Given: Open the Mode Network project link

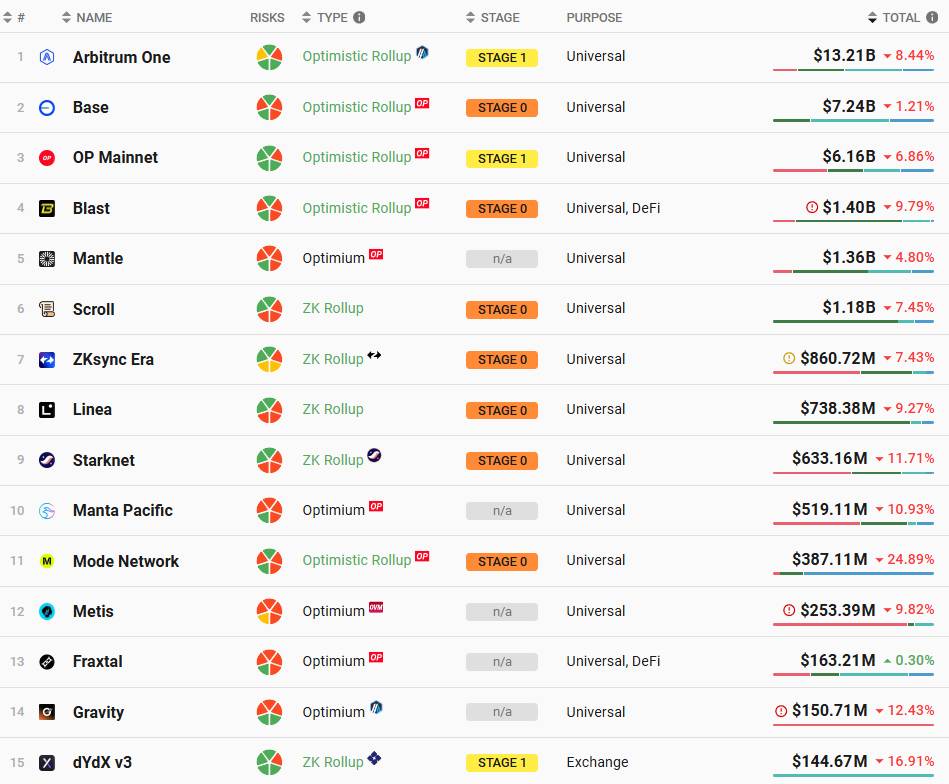Looking at the screenshot, I should [126, 561].
